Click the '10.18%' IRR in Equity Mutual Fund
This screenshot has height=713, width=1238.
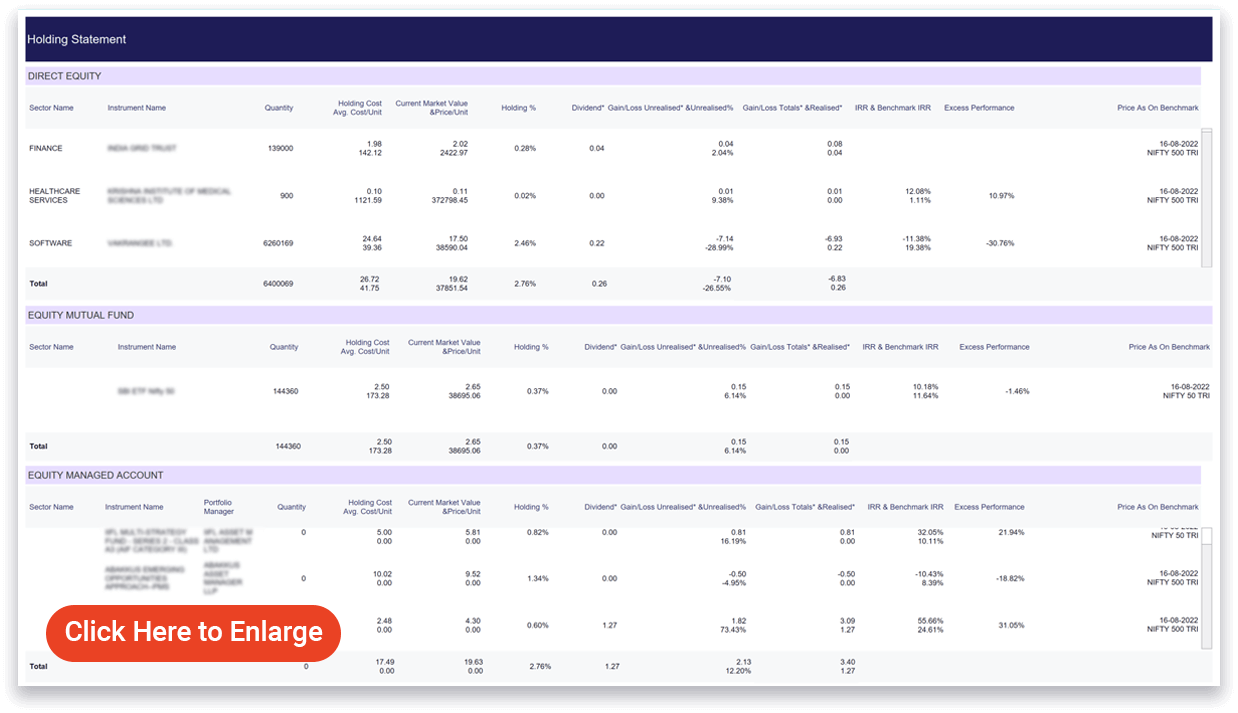tap(926, 386)
